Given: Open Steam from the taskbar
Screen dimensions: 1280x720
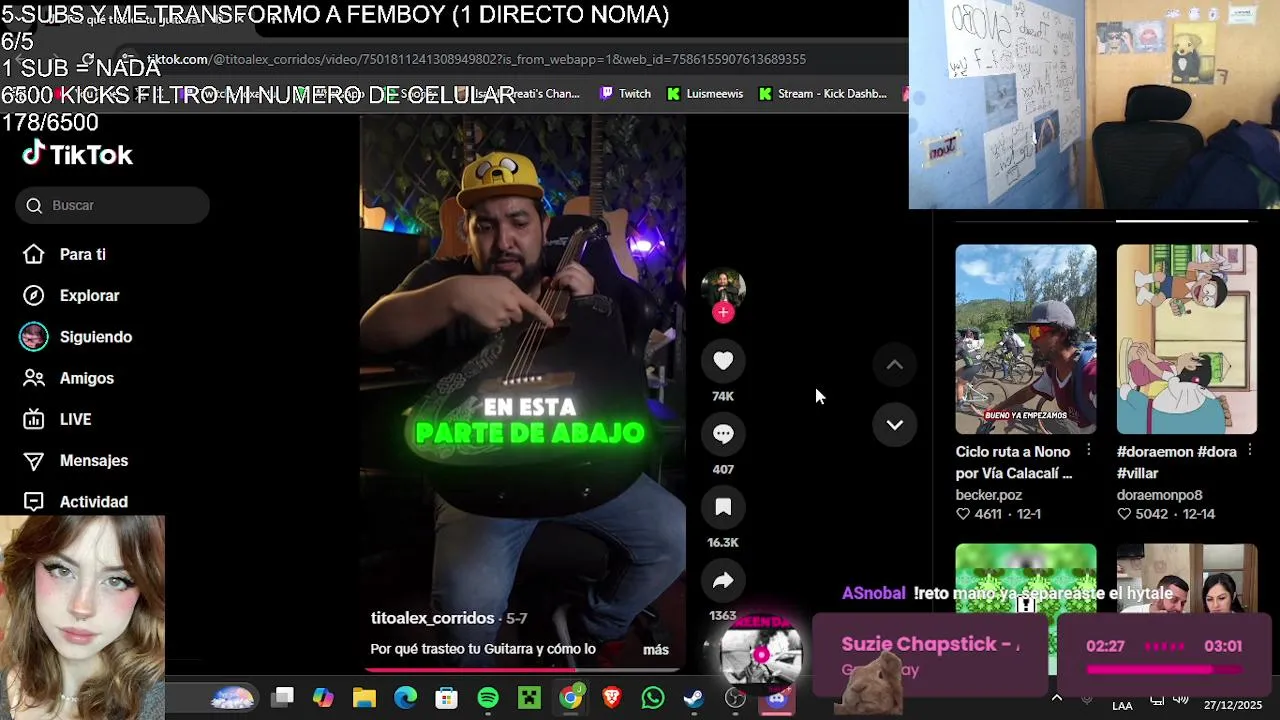Looking at the screenshot, I should [x=694, y=698].
